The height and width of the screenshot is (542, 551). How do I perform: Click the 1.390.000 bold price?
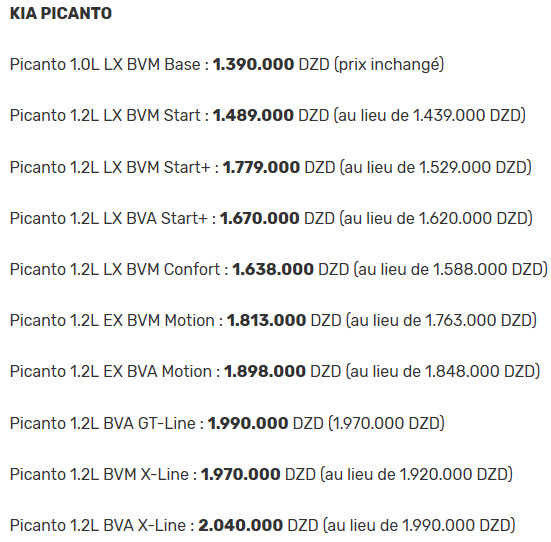253,64
